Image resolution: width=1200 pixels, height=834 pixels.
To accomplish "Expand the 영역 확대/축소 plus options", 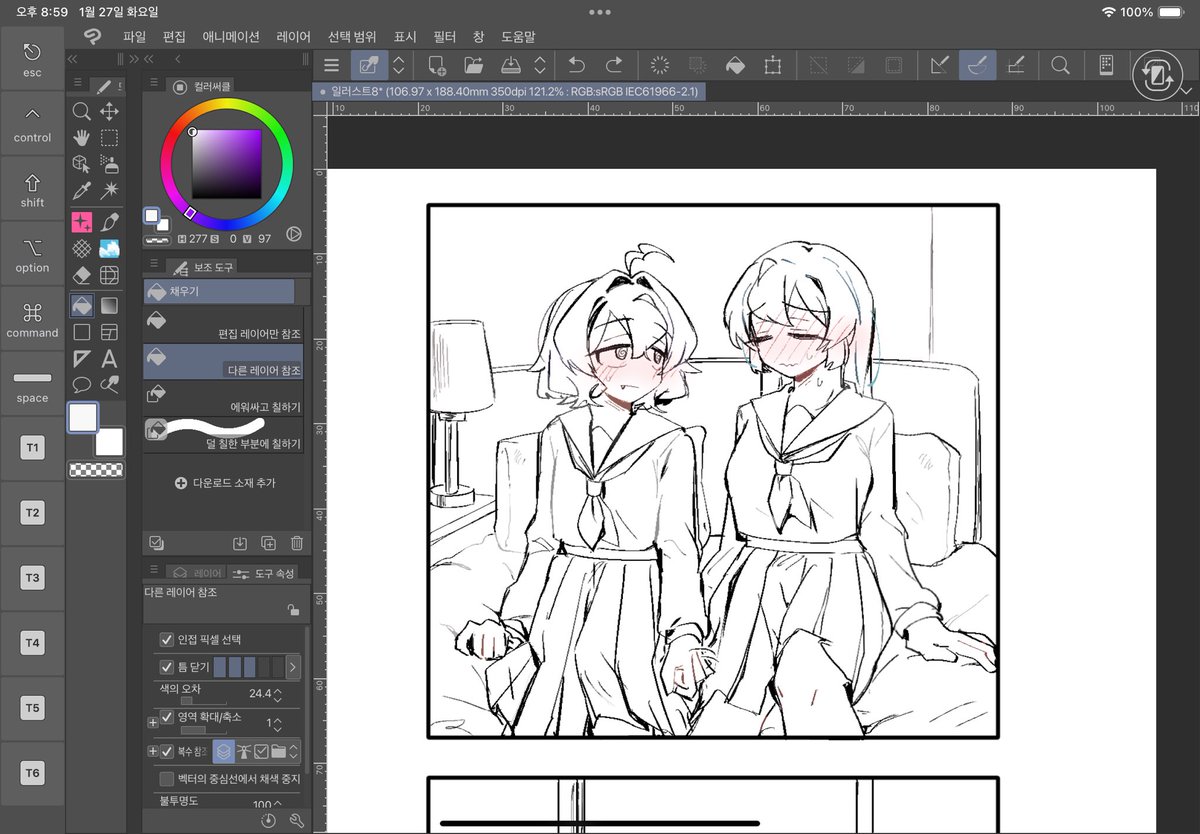I will [152, 722].
